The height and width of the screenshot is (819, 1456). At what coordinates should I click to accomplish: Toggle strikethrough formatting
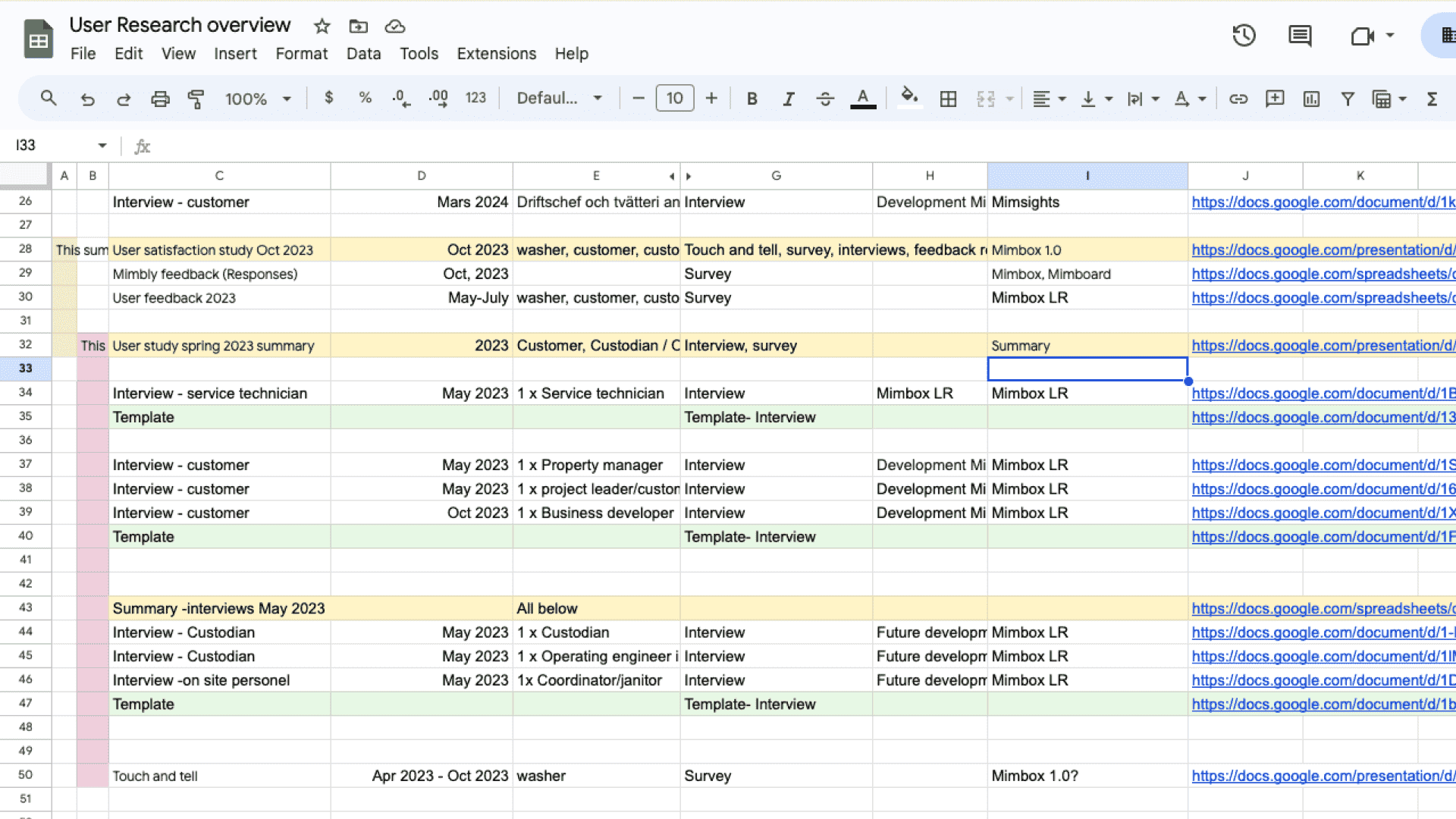[x=825, y=99]
